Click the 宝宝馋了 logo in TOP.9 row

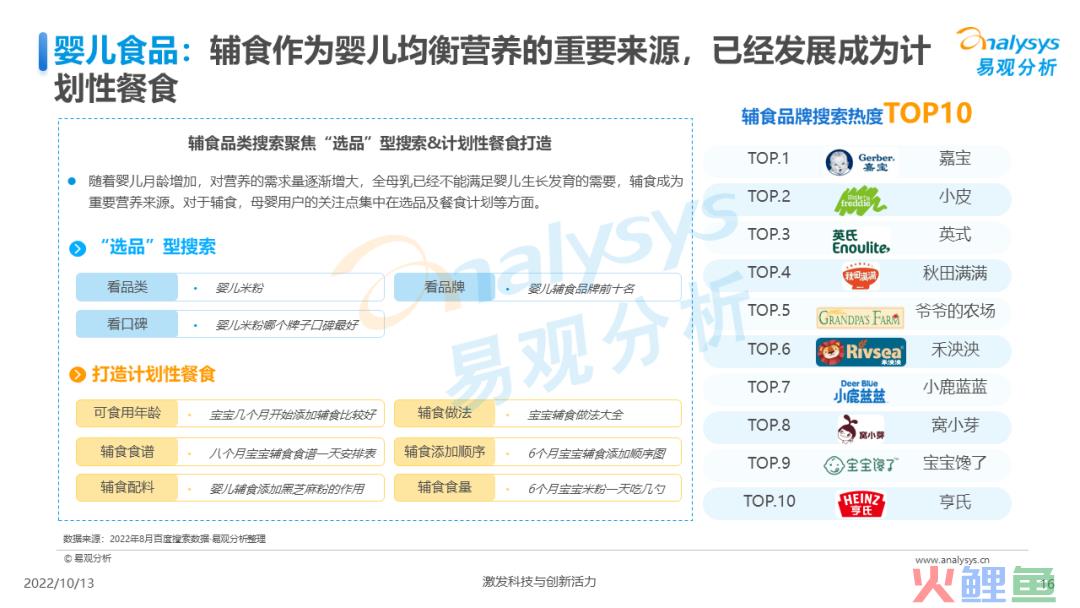[x=860, y=465]
